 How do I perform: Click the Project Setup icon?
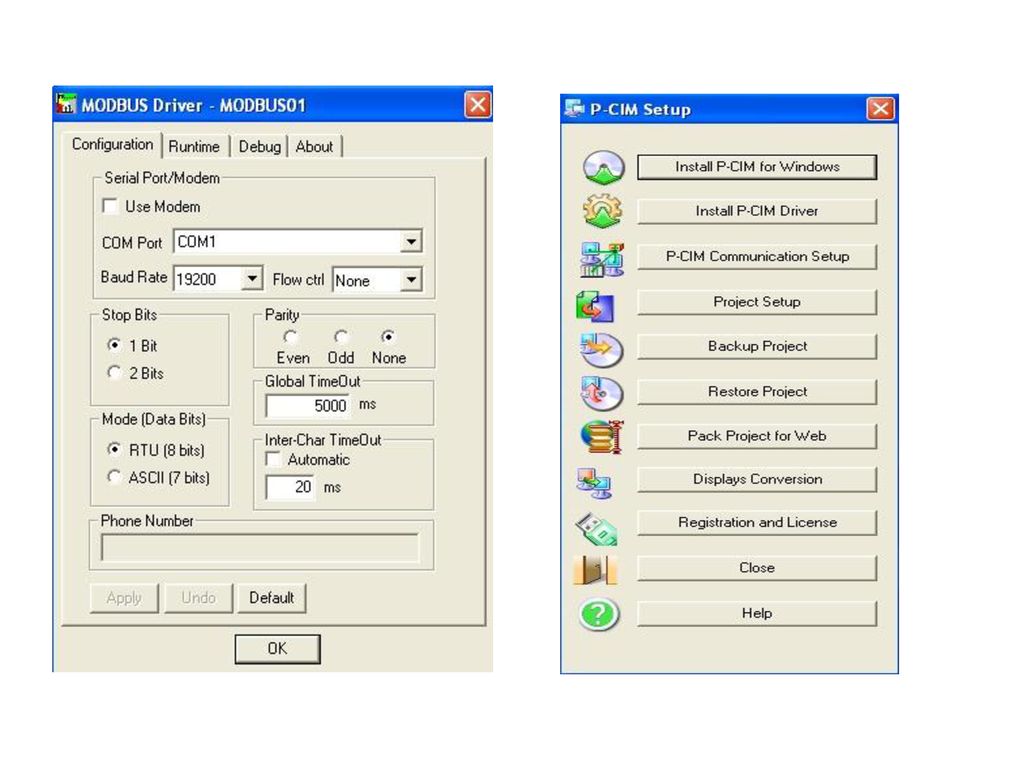click(x=595, y=306)
